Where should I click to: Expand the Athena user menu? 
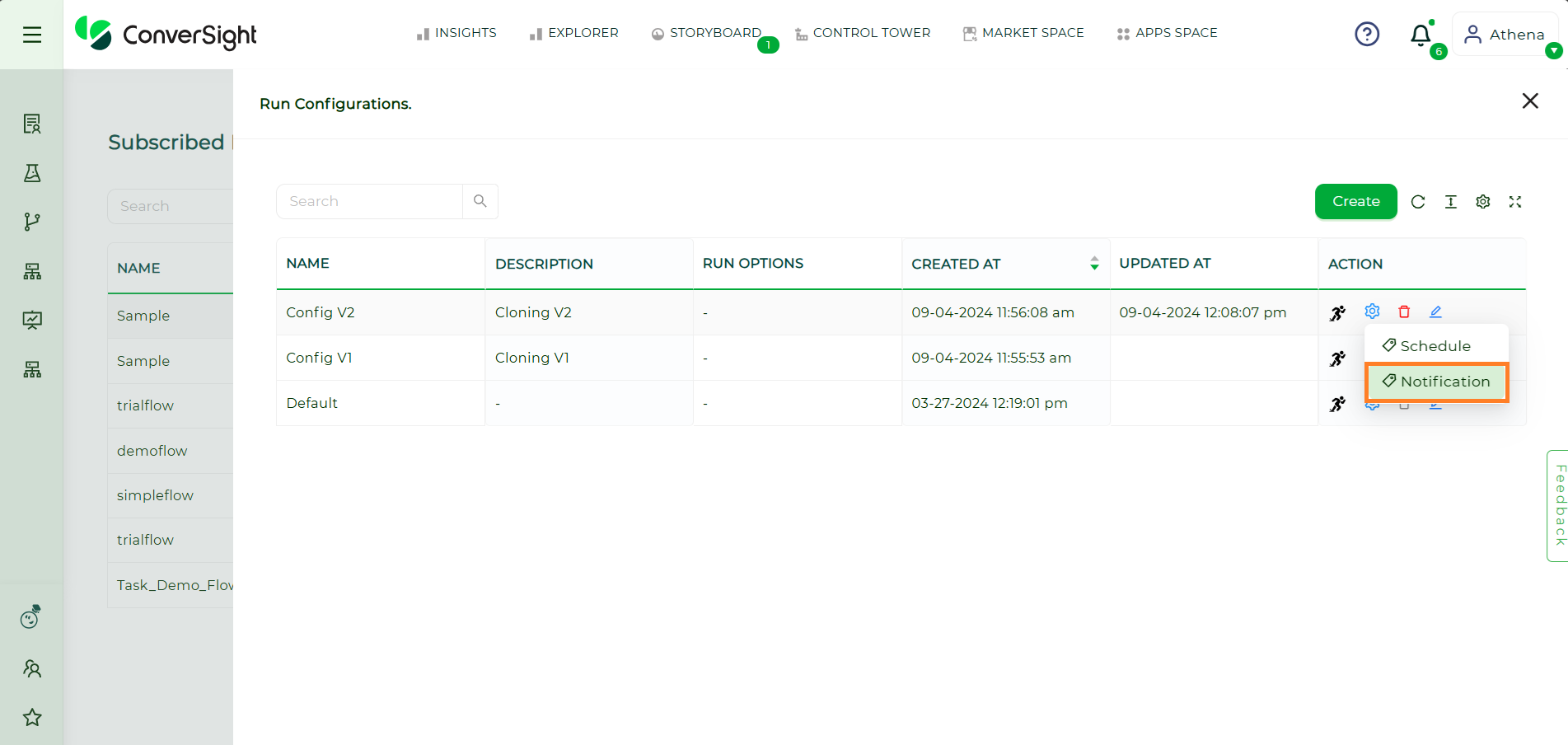tap(1505, 35)
